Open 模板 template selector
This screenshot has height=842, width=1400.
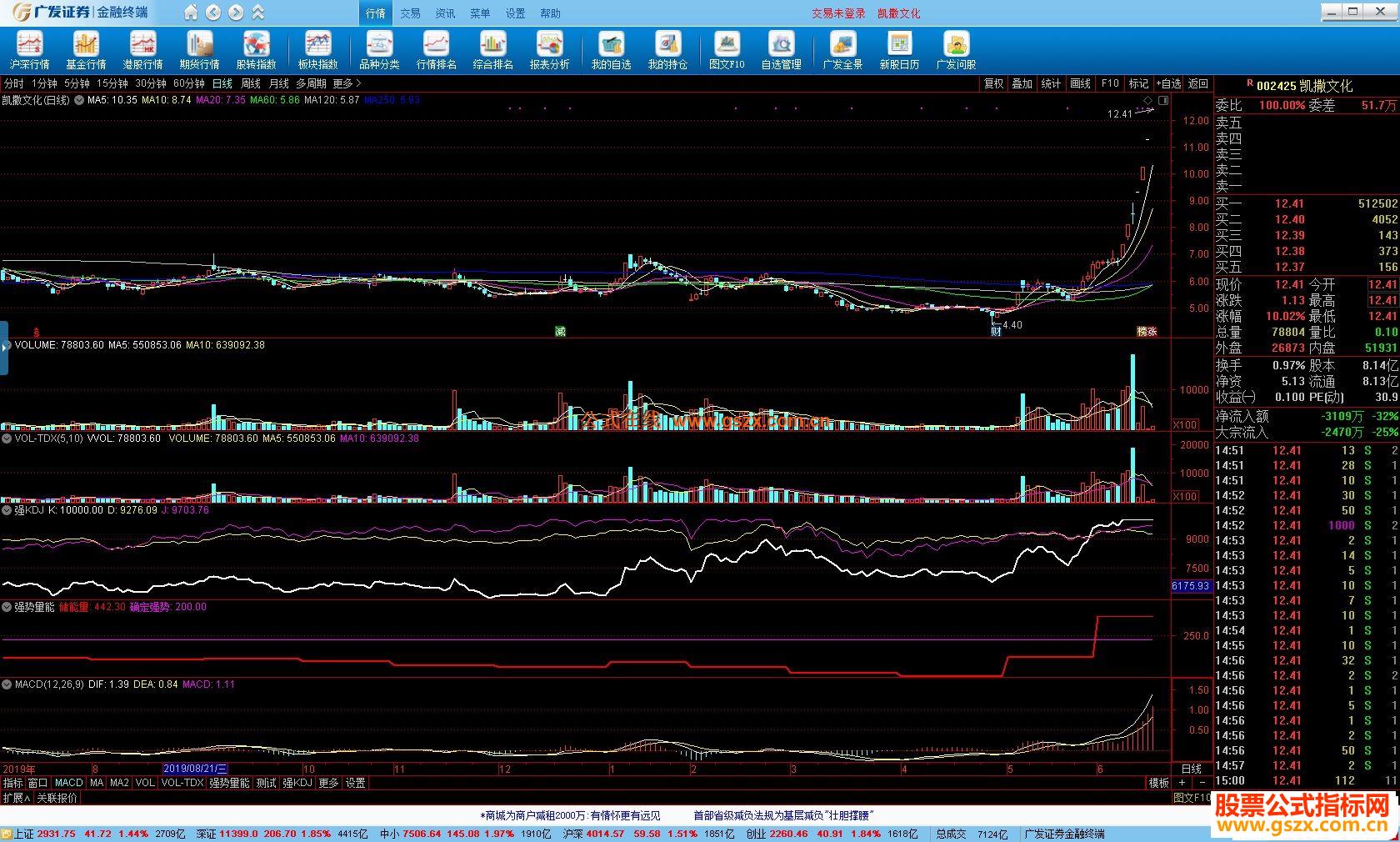[x=1158, y=783]
